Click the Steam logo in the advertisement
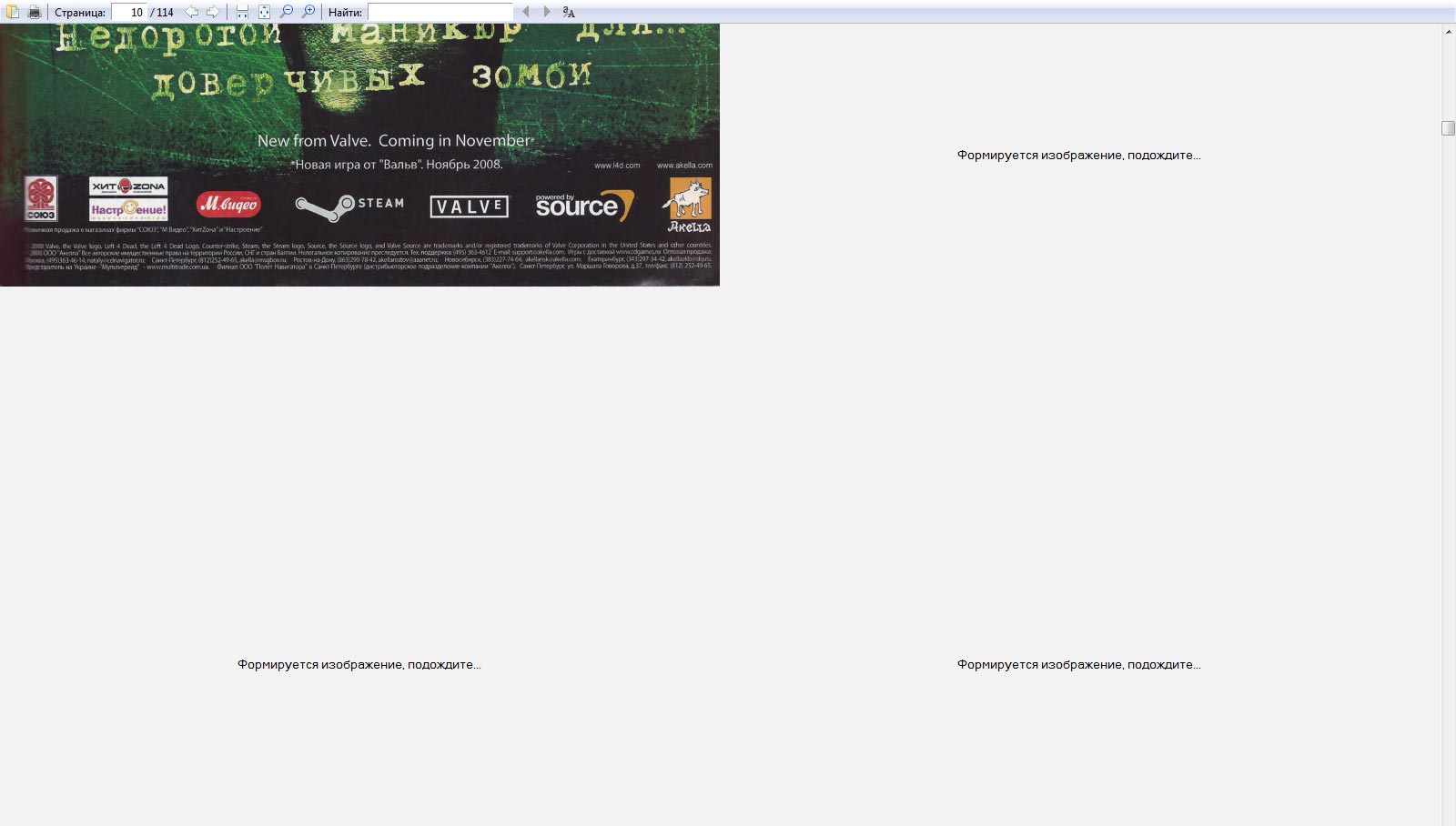This screenshot has width=1456, height=826. [x=349, y=206]
